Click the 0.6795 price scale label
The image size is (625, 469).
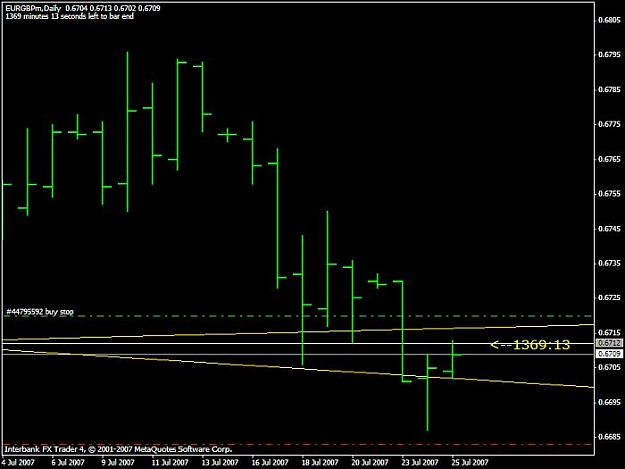point(609,54)
